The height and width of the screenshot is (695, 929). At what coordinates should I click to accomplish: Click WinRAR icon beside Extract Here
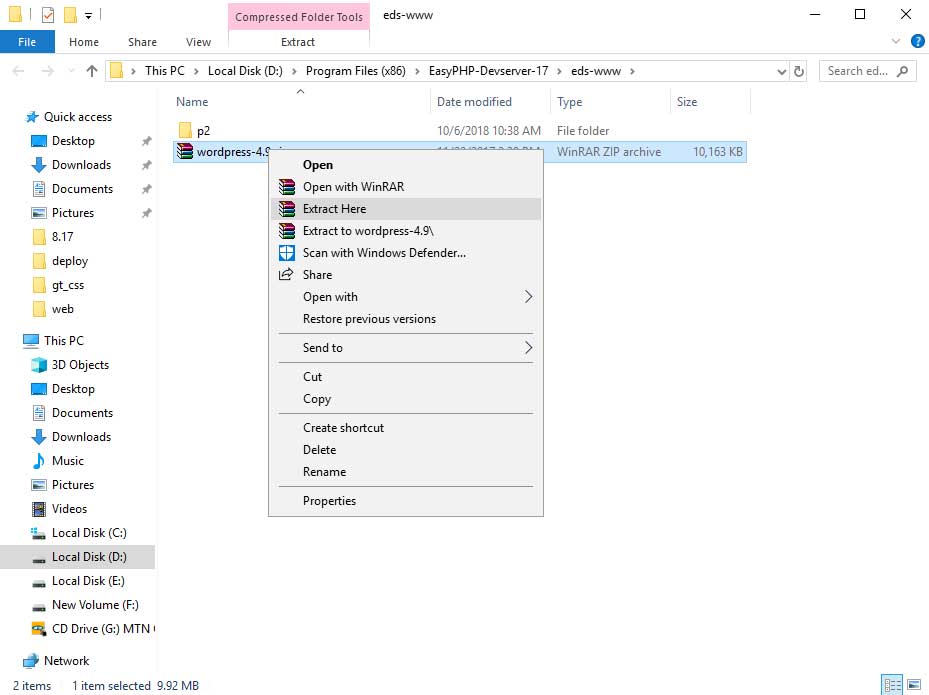point(287,209)
